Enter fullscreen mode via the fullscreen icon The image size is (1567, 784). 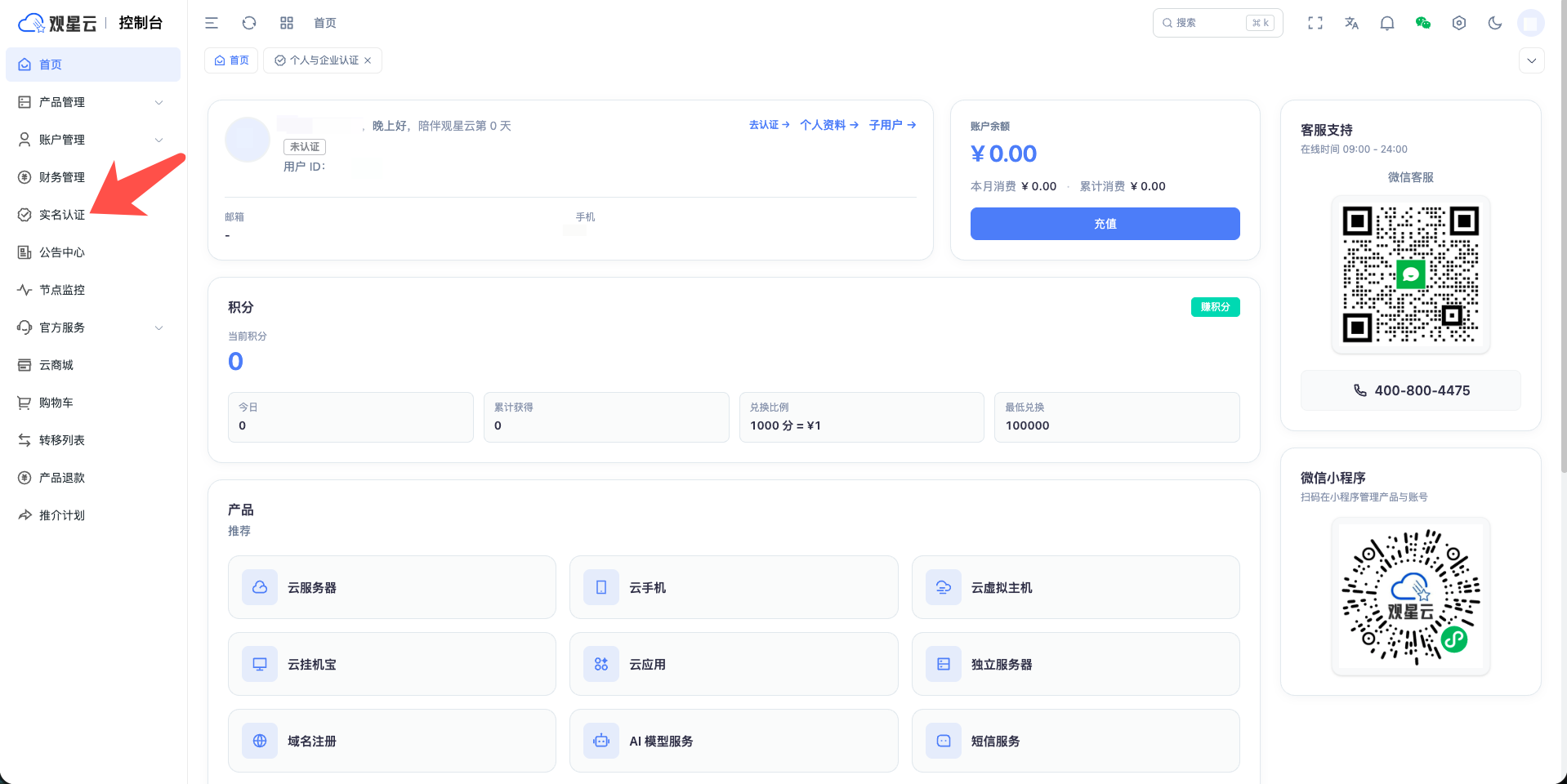point(1315,23)
